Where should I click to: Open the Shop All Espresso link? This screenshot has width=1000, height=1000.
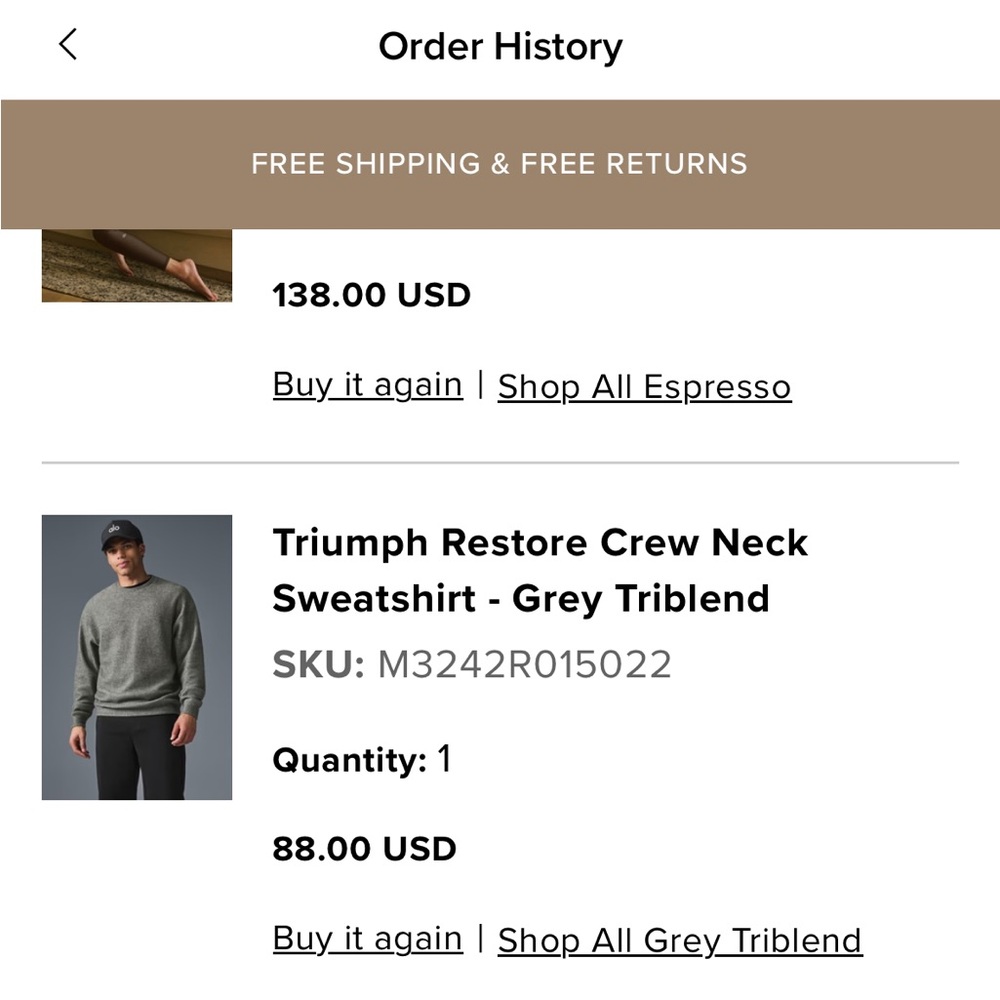[x=643, y=385]
